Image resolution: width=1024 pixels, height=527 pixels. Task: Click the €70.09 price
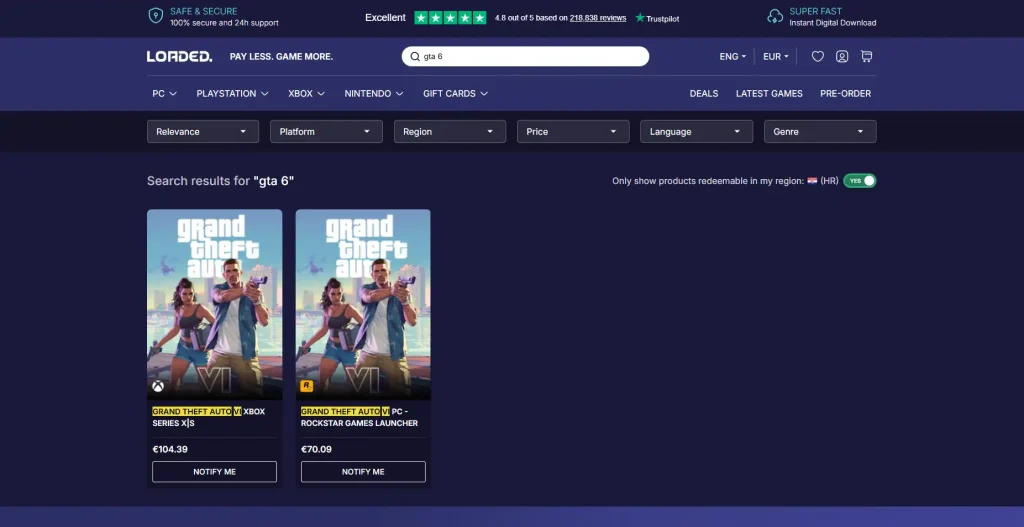pos(317,449)
